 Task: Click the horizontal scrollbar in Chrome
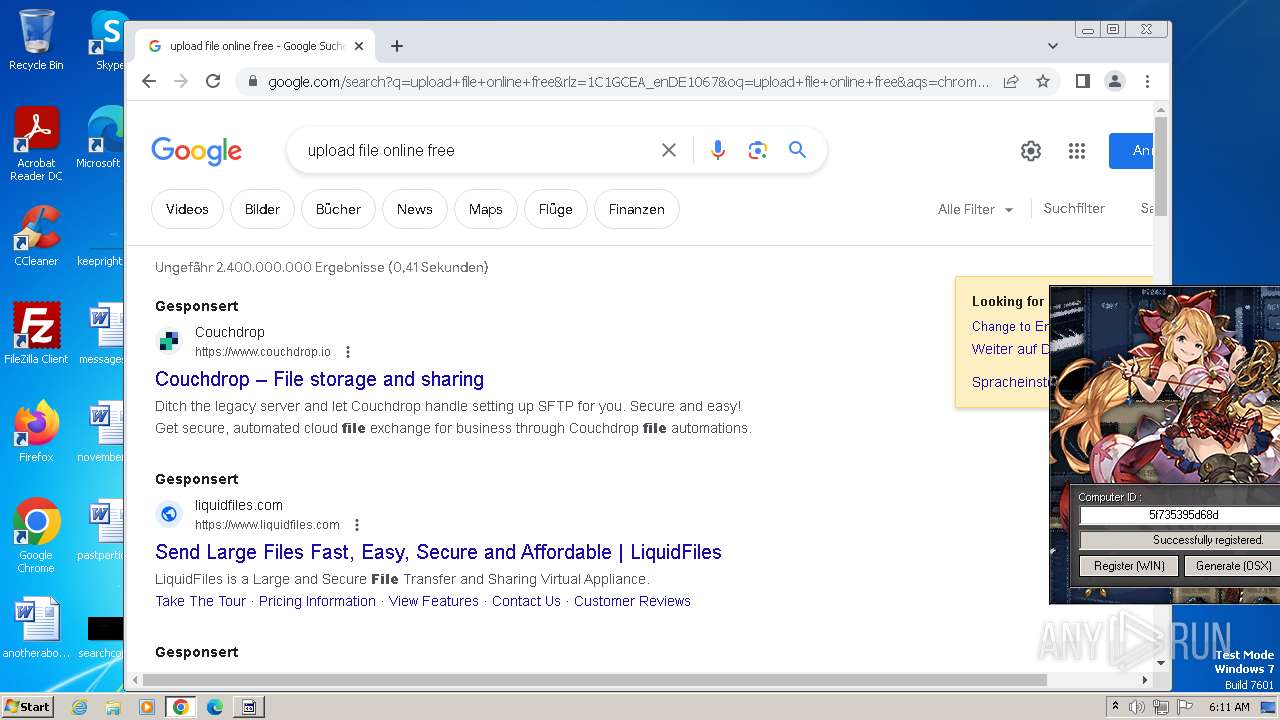pyautogui.click(x=595, y=680)
